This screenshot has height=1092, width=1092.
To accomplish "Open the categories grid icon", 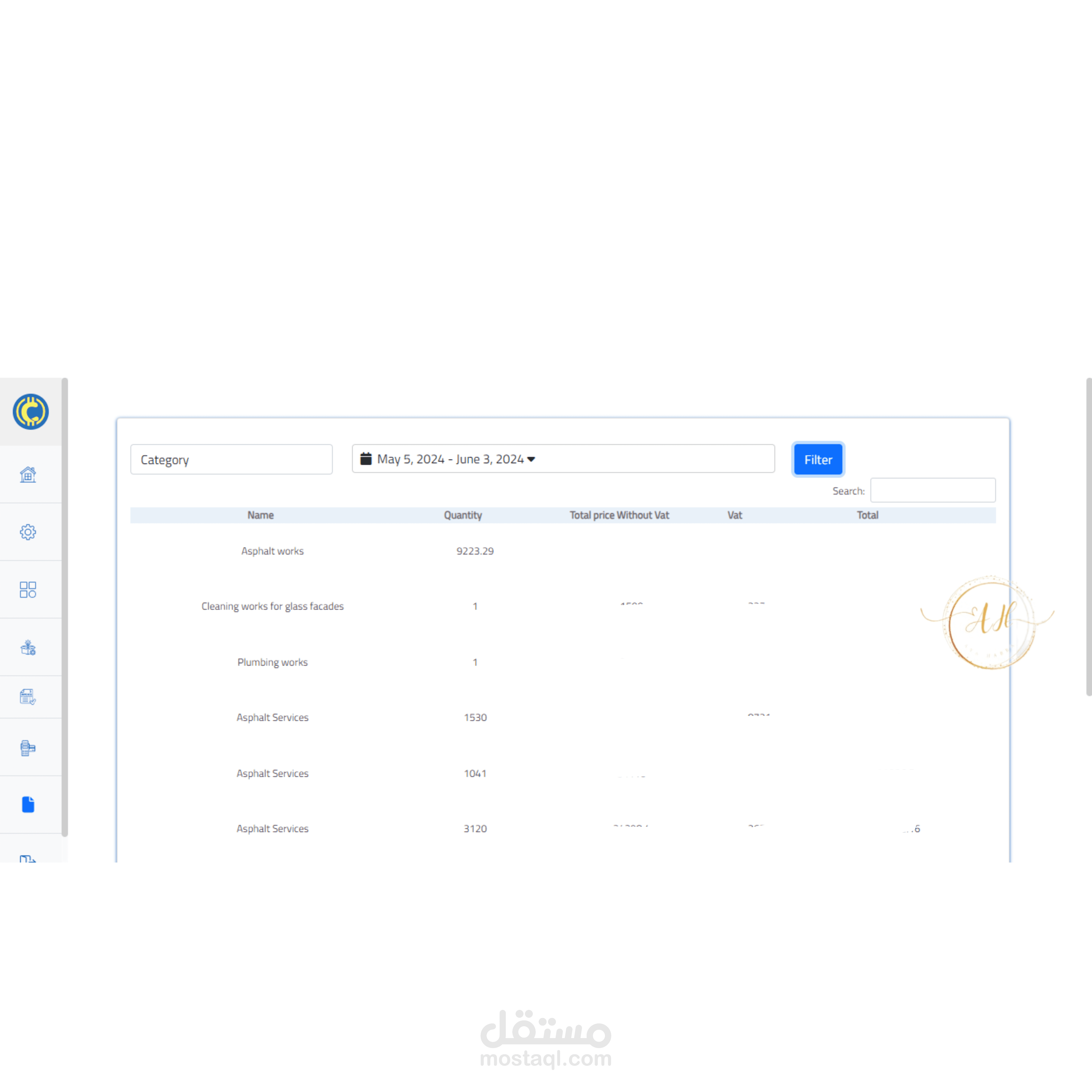I will tap(28, 589).
